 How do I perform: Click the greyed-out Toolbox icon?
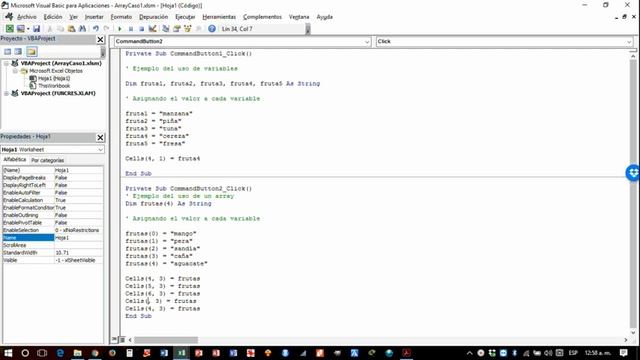tap(199, 29)
